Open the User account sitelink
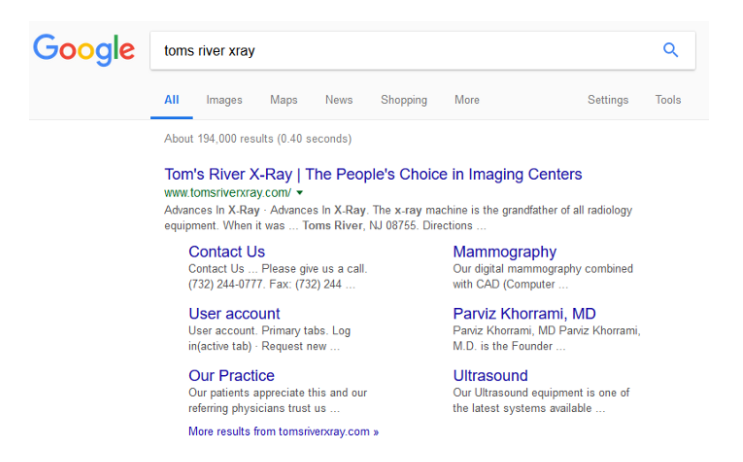Image resolution: width=743 pixels, height=462 pixels. pyautogui.click(x=234, y=314)
